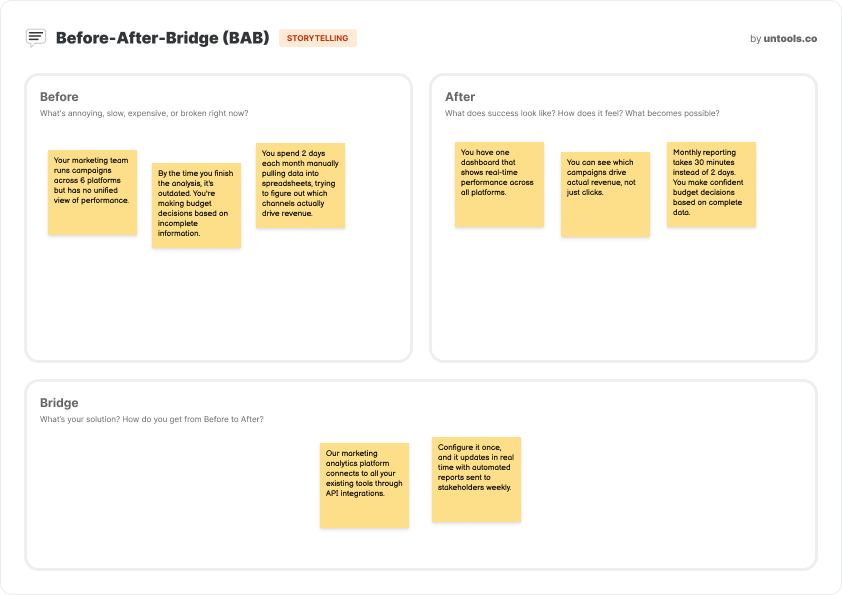Open the untools.co link

coord(790,39)
